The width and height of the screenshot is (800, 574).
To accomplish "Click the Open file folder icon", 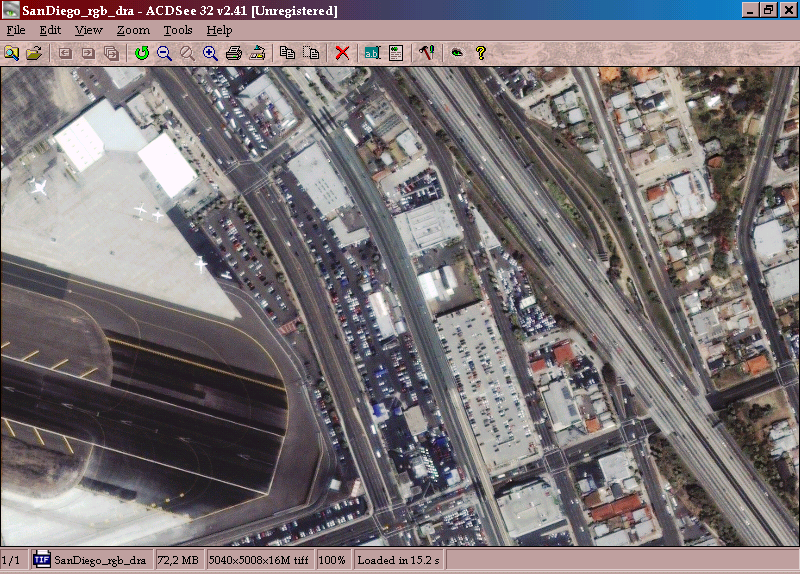I will point(34,53).
